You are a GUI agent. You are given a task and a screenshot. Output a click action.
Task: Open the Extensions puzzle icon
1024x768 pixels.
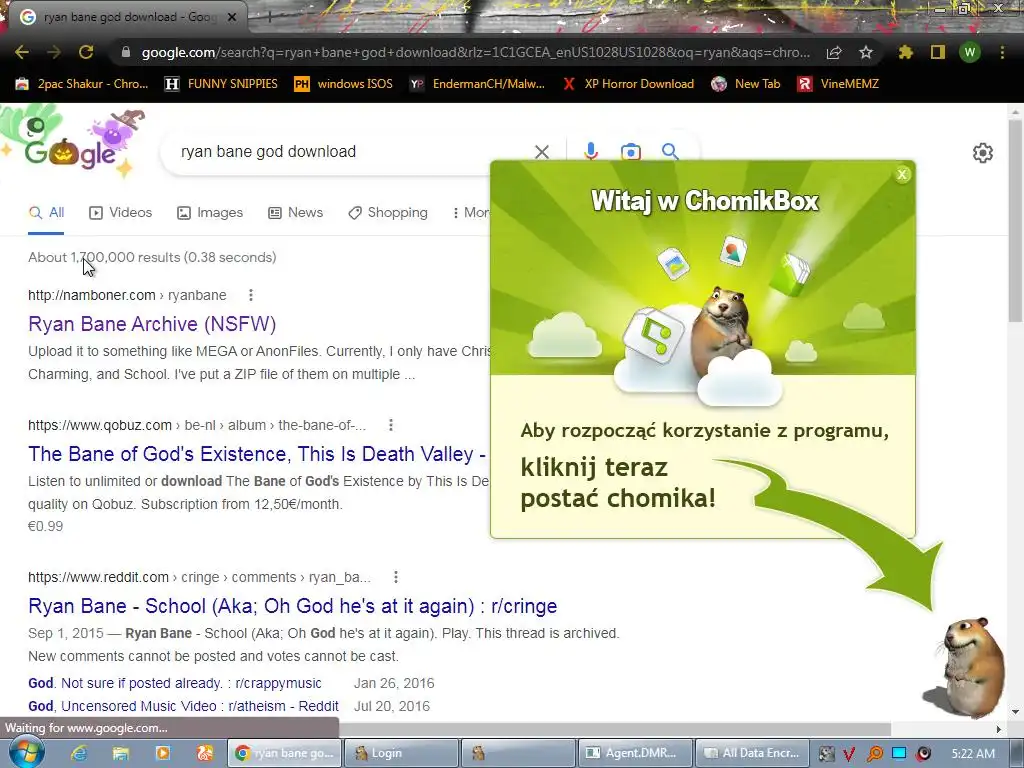[x=905, y=52]
